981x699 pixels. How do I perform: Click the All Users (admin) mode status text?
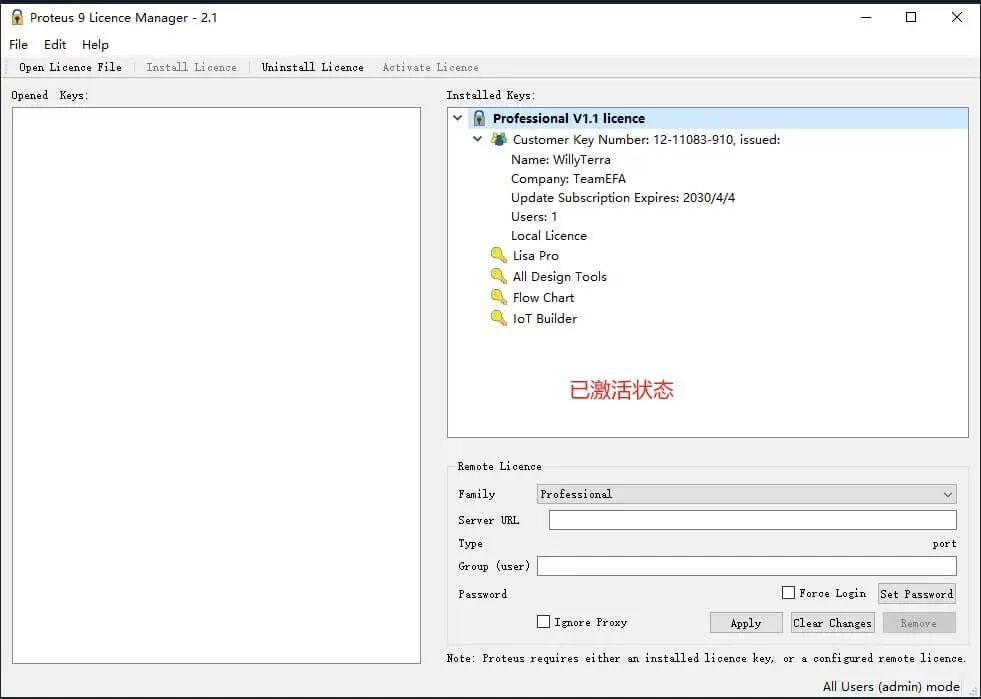891,686
